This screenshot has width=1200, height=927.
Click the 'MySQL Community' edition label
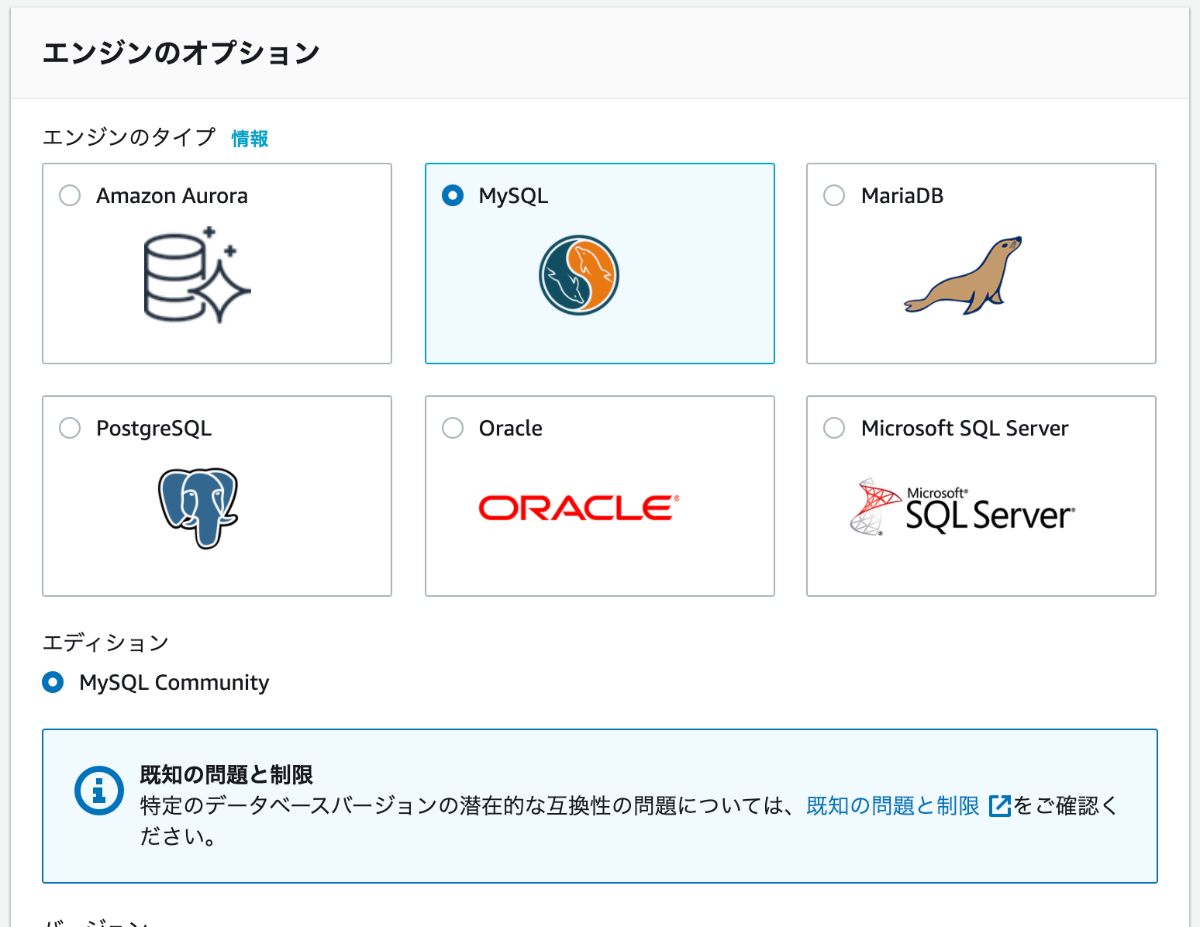174,683
